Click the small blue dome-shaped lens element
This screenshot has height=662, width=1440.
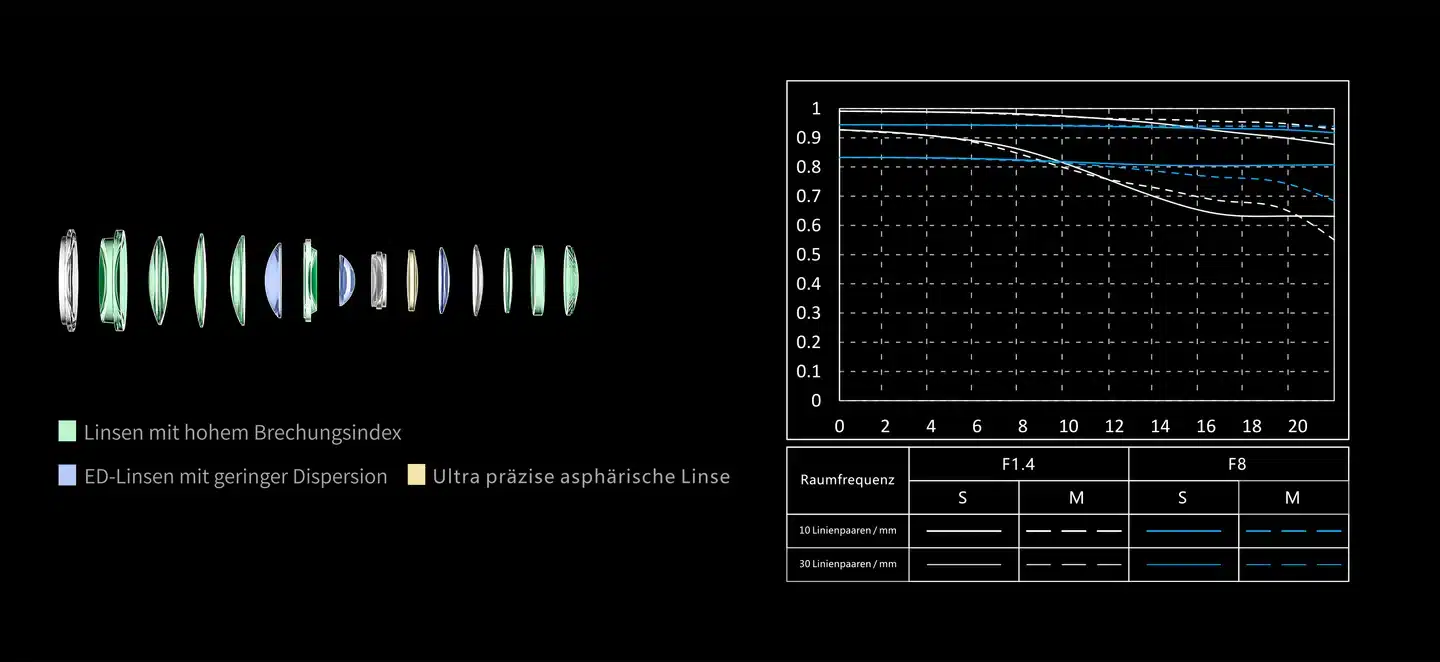click(x=345, y=281)
